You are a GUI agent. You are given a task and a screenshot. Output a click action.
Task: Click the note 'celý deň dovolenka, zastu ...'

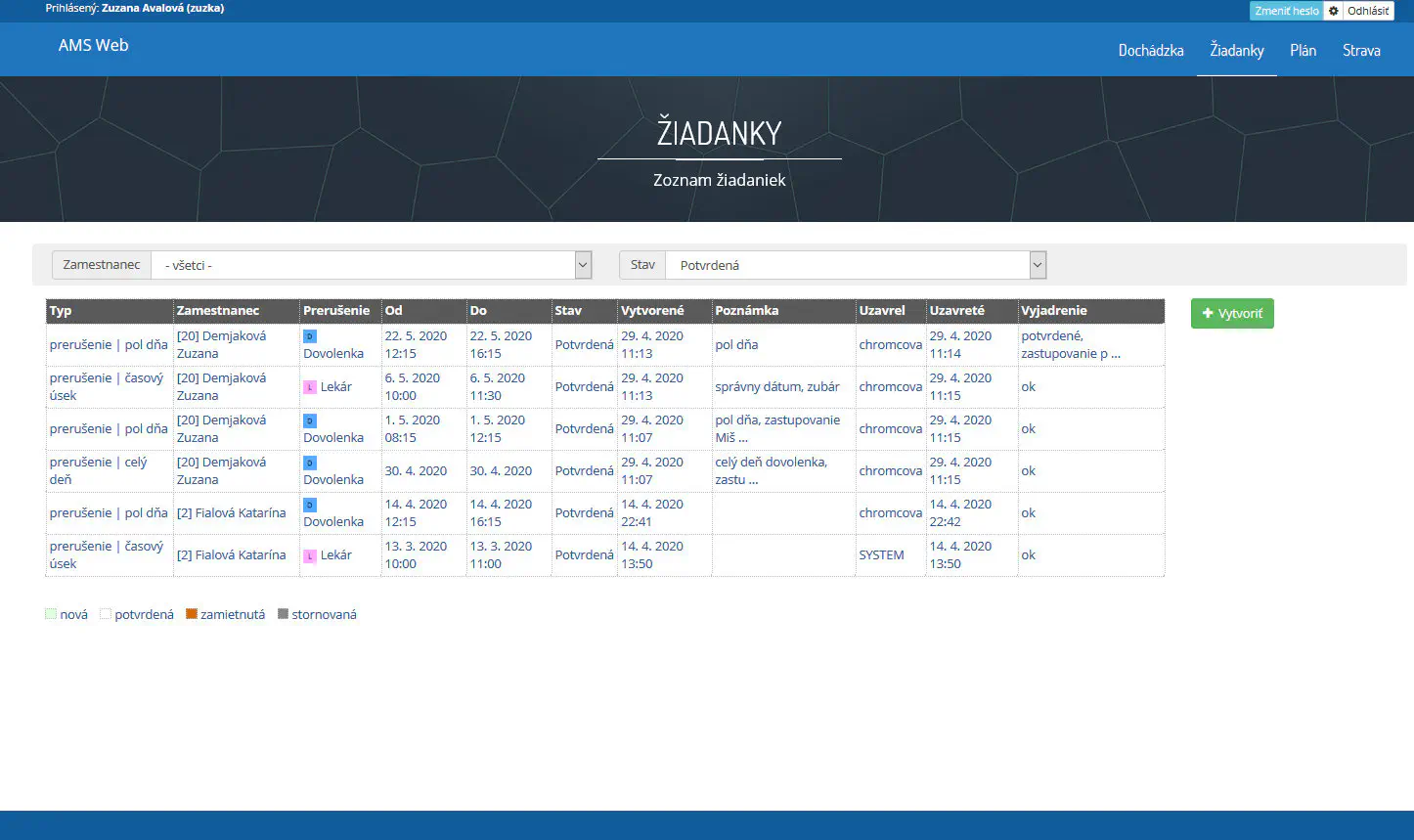[x=772, y=470]
